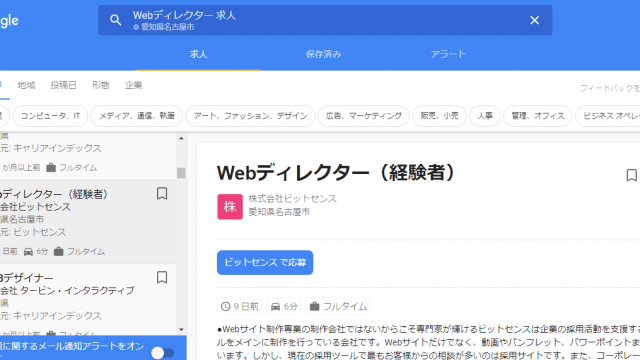
Task: Filter by 販売、小売 chip
Action: click(x=440, y=116)
